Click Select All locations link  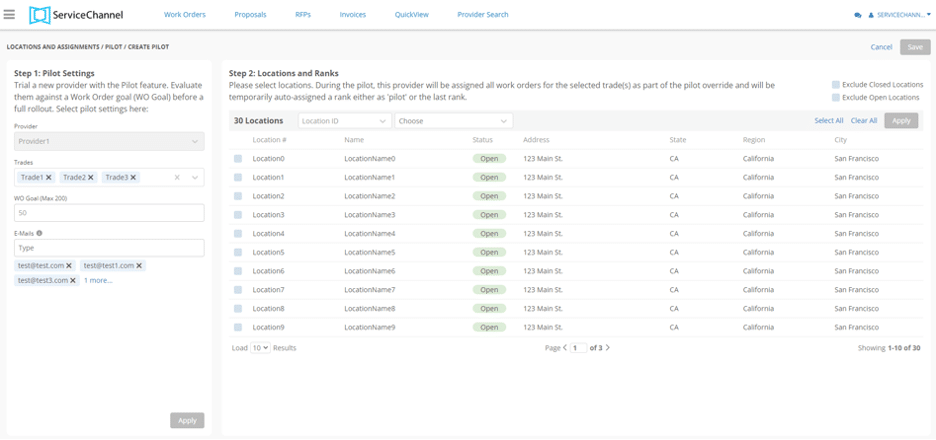[829, 121]
